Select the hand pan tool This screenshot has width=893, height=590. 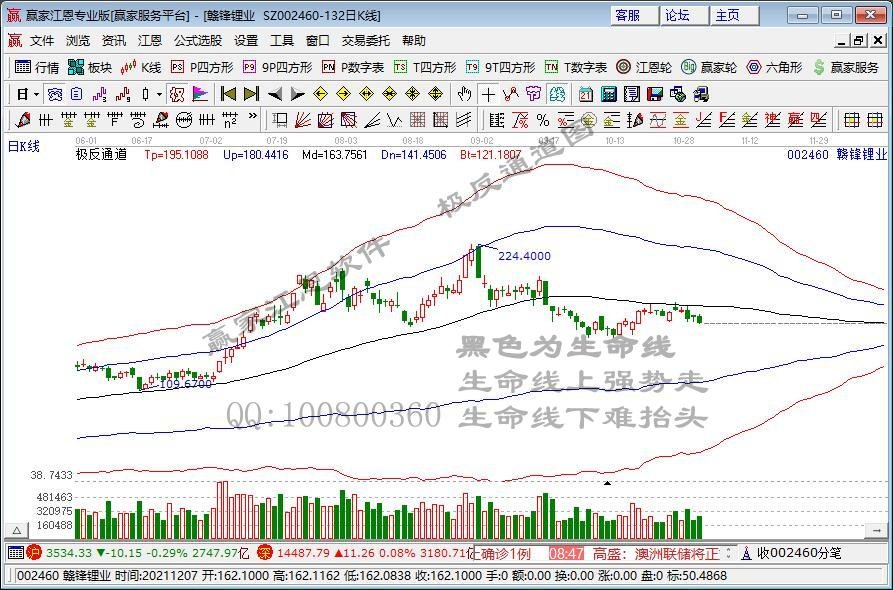[x=464, y=94]
